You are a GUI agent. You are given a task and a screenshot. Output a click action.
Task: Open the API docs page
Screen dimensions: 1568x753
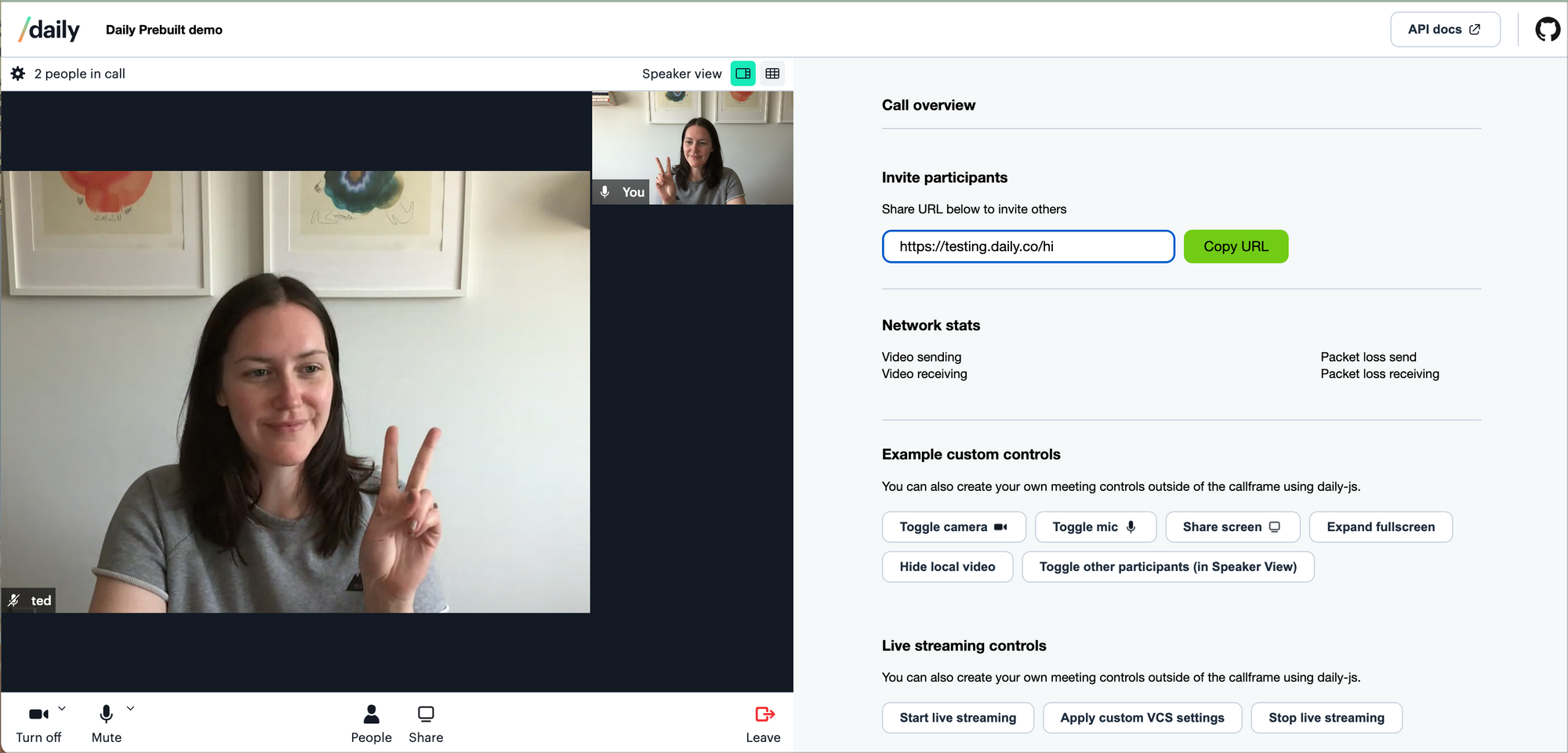tap(1445, 29)
